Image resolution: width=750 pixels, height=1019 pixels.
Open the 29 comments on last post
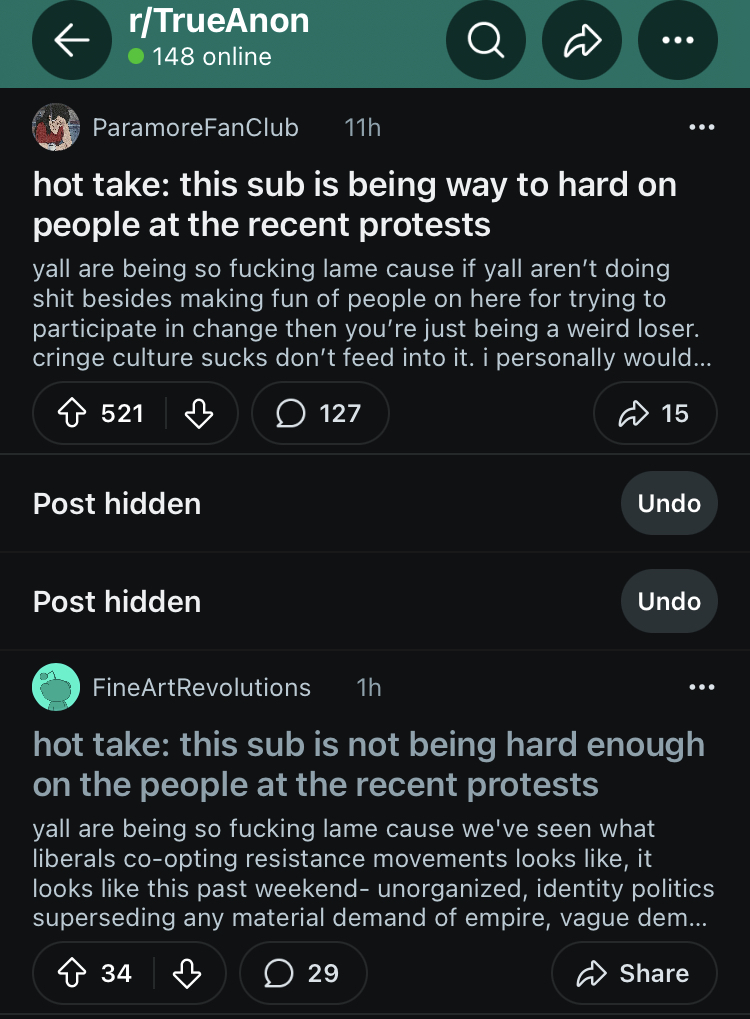[303, 973]
